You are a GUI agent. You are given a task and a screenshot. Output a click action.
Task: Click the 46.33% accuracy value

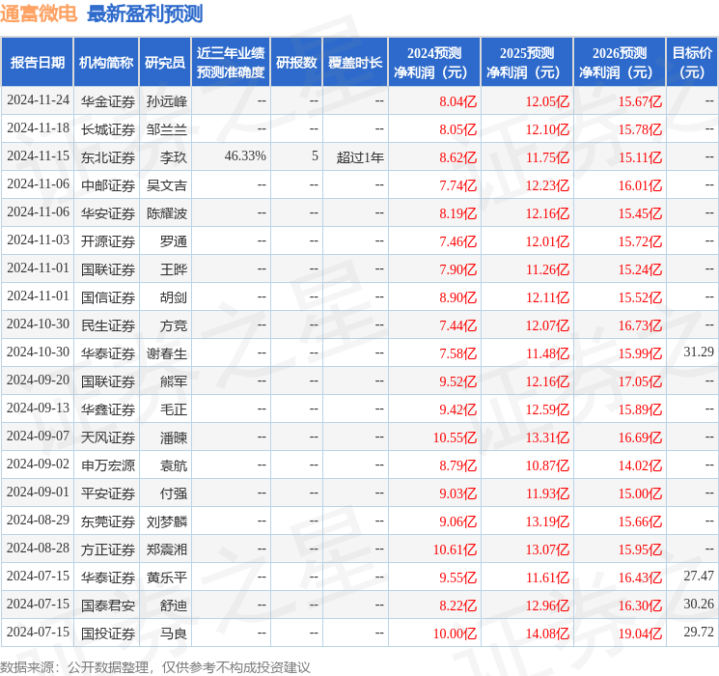coord(245,156)
